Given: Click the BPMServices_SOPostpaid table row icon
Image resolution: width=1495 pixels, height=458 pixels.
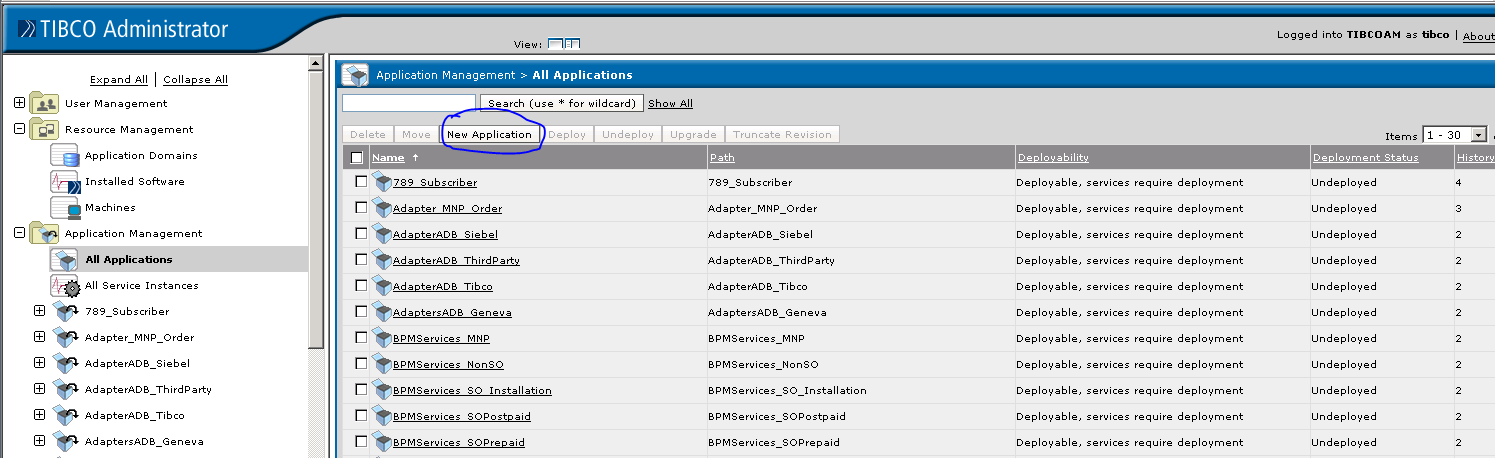Looking at the screenshot, I should tap(381, 416).
